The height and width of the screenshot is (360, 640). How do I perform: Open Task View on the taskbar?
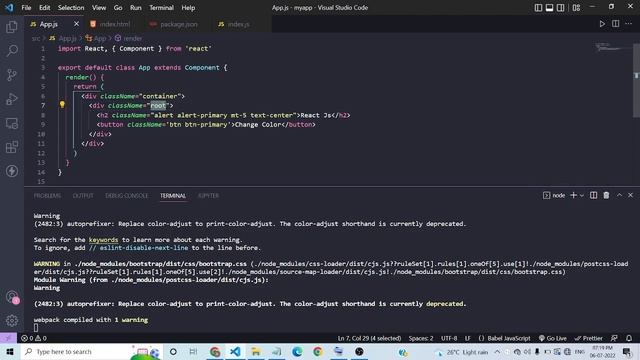coord(193,351)
